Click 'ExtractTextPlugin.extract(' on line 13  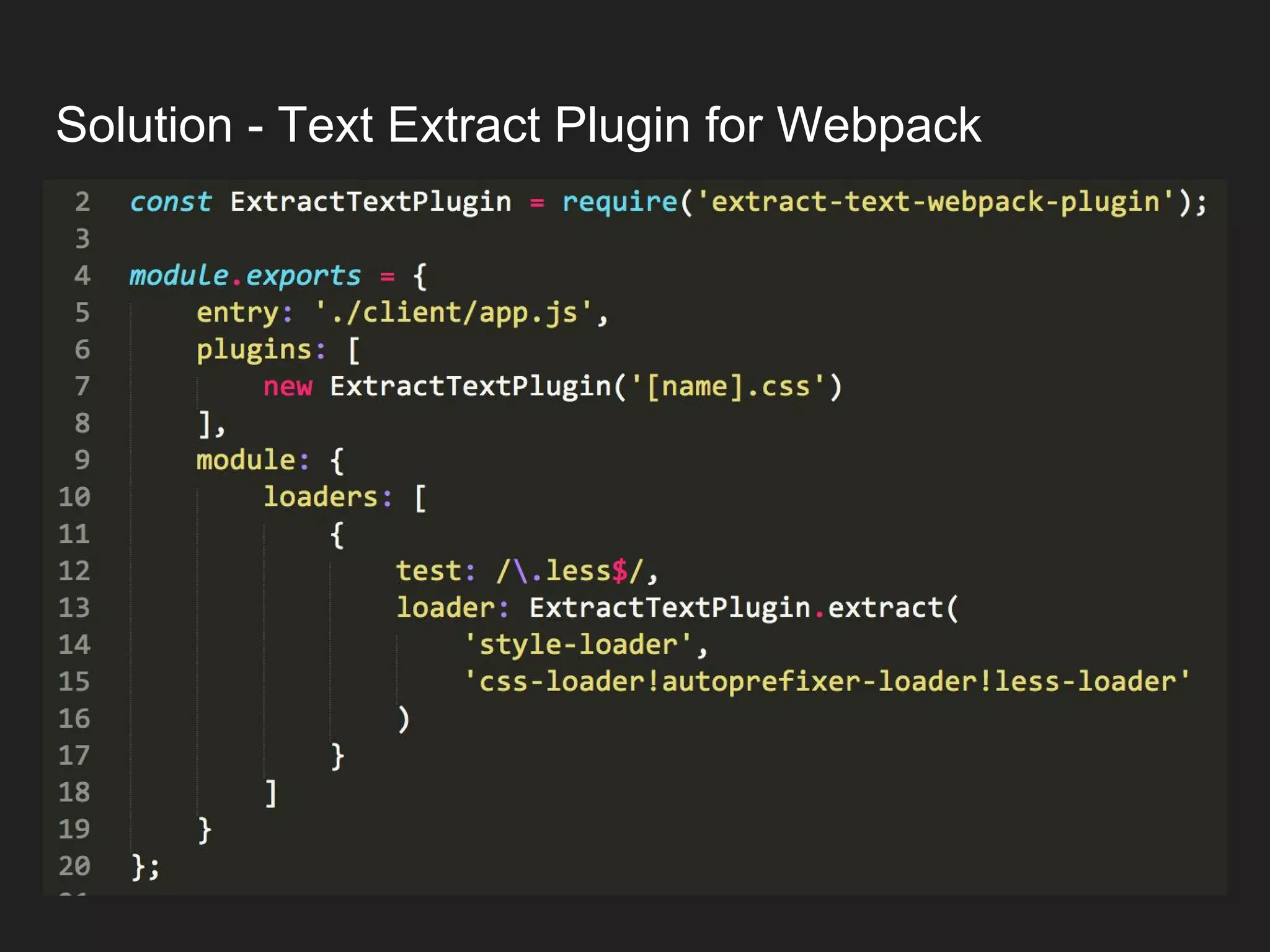pos(743,608)
